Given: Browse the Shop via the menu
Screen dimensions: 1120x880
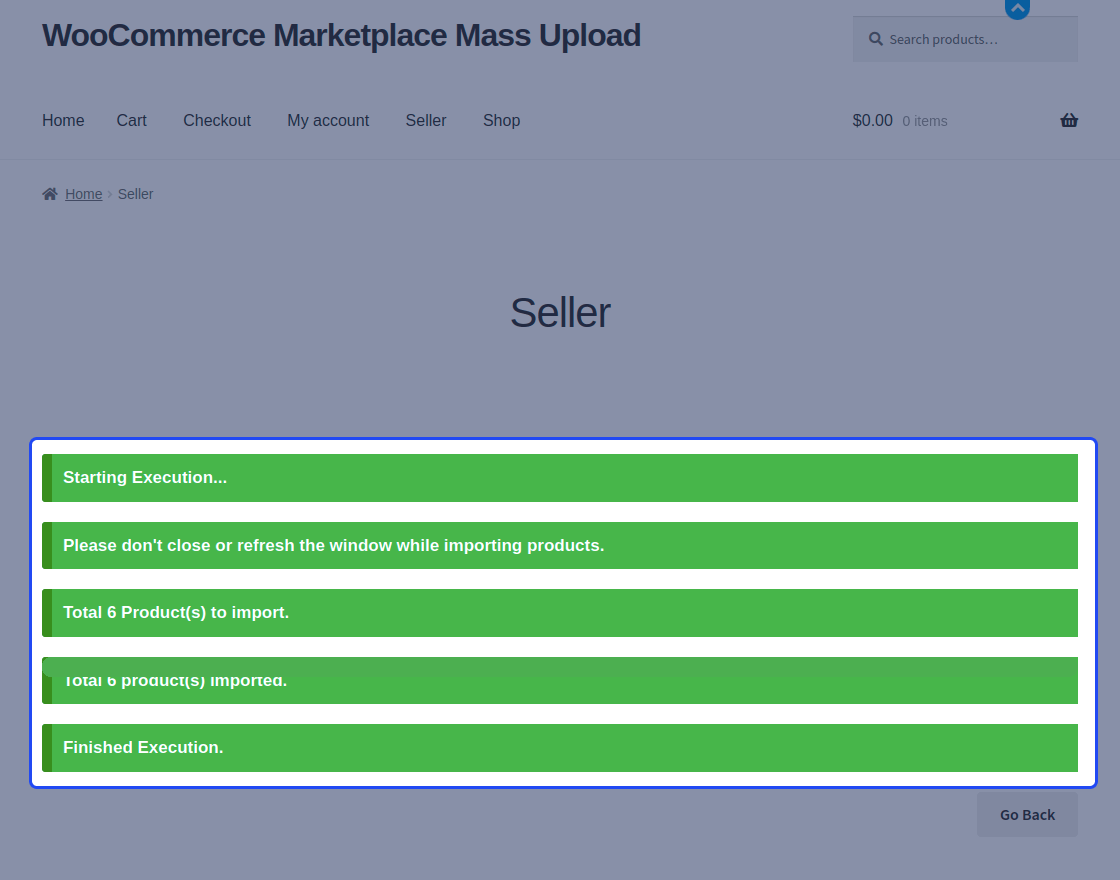Looking at the screenshot, I should tap(501, 120).
